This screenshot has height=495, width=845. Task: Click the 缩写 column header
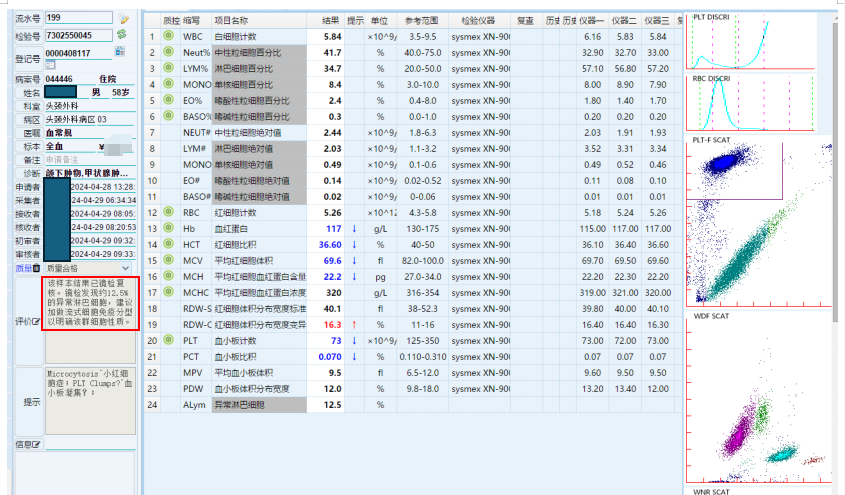pyautogui.click(x=191, y=20)
